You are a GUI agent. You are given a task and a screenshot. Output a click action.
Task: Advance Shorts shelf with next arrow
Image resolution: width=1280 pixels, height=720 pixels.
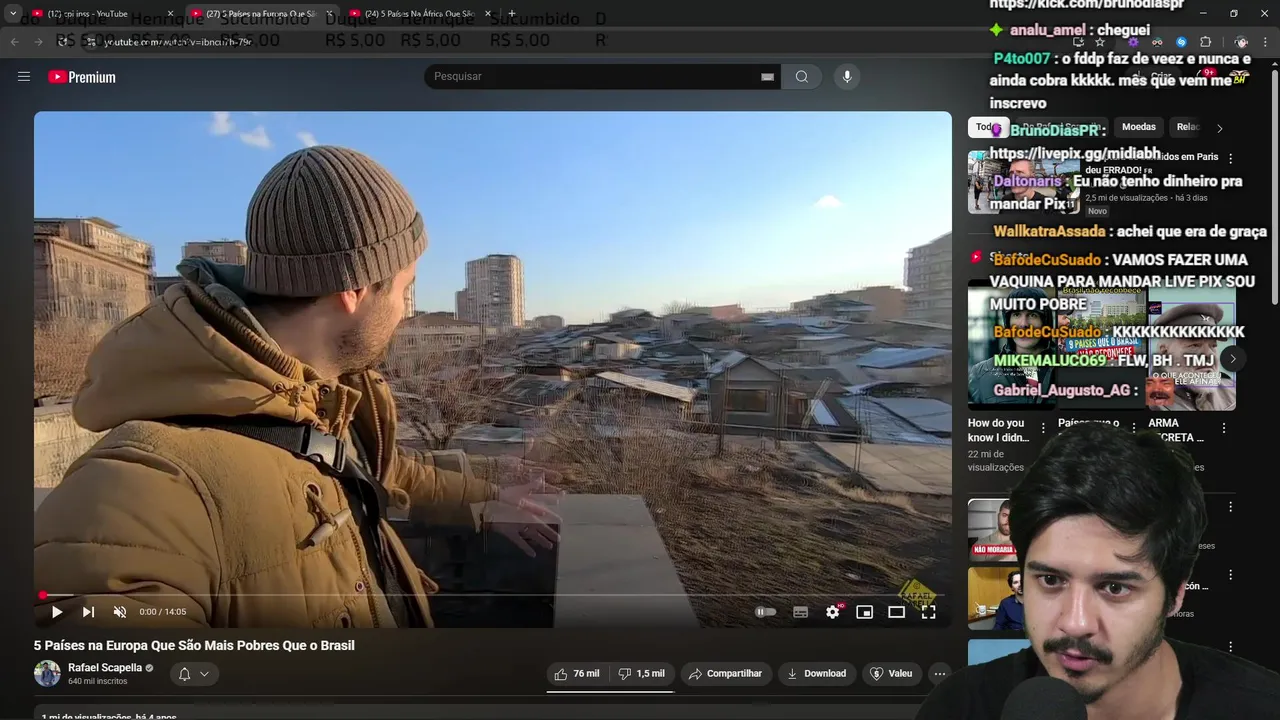(x=1233, y=359)
